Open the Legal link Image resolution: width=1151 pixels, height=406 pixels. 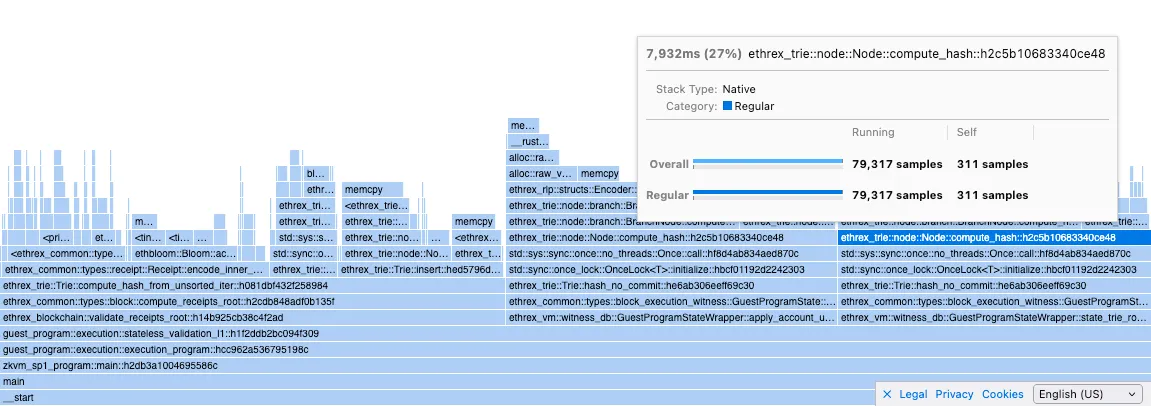pyautogui.click(x=913, y=394)
